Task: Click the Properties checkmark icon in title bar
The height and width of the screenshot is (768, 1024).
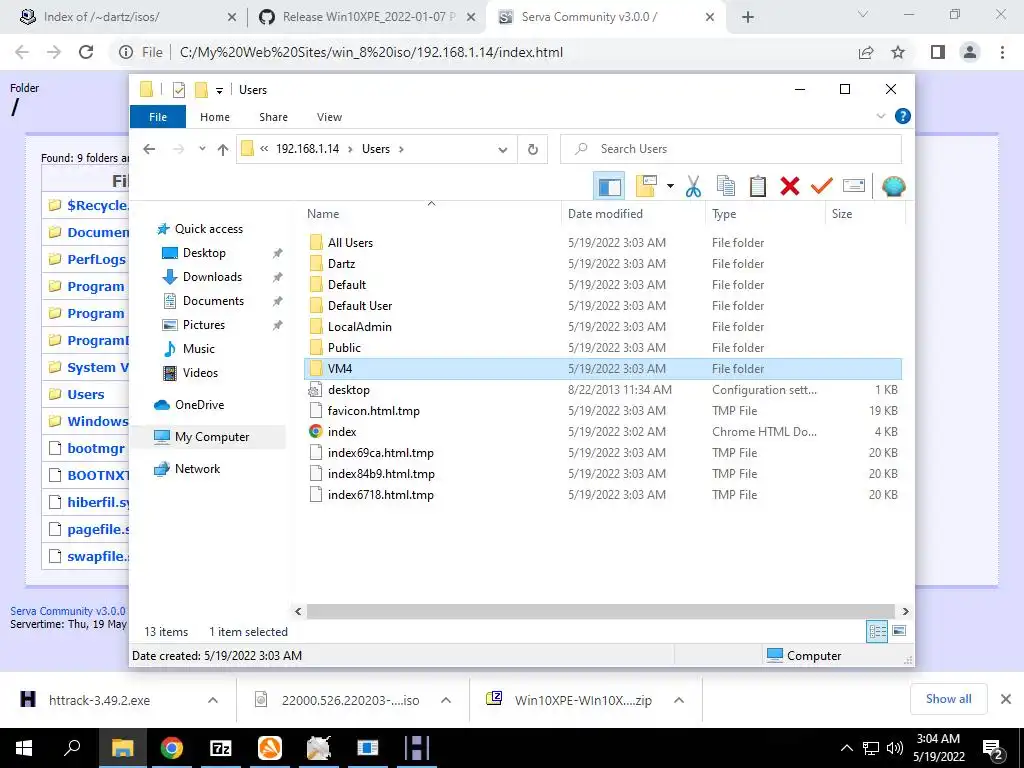Action: [178, 89]
